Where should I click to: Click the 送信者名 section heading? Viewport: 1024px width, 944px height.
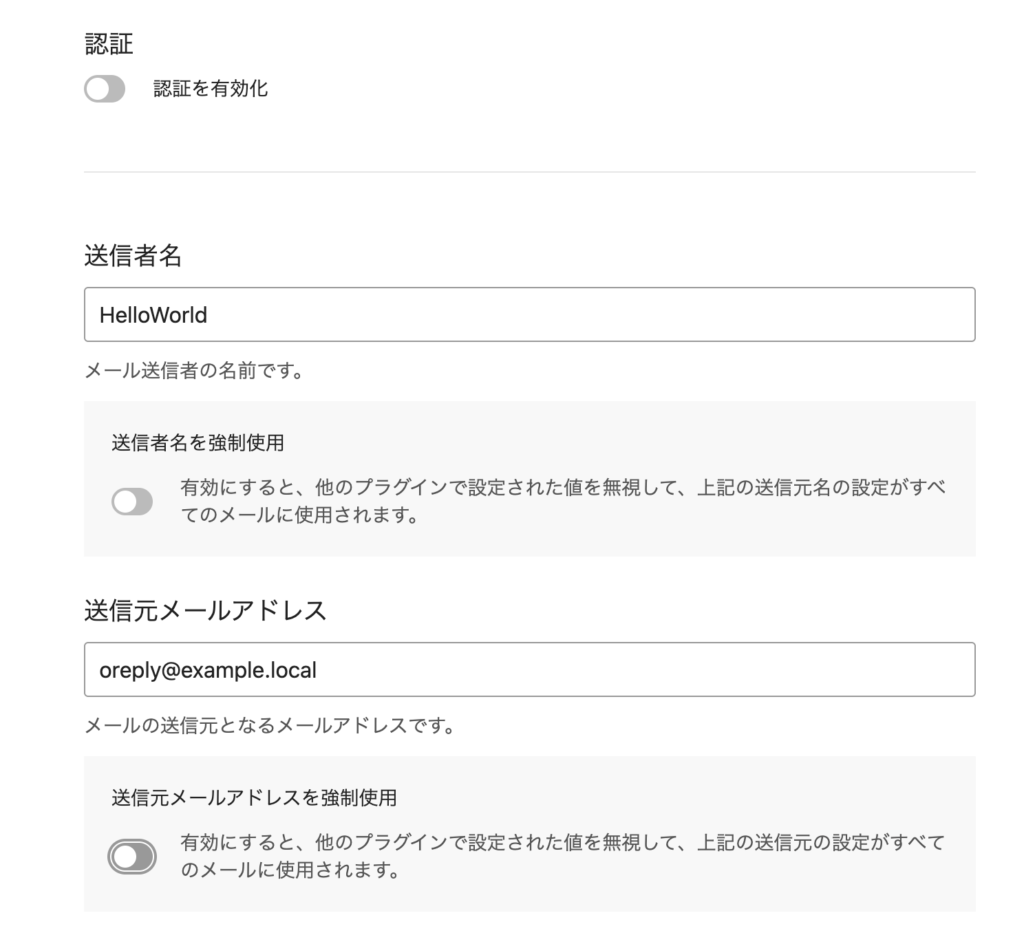click(x=133, y=256)
